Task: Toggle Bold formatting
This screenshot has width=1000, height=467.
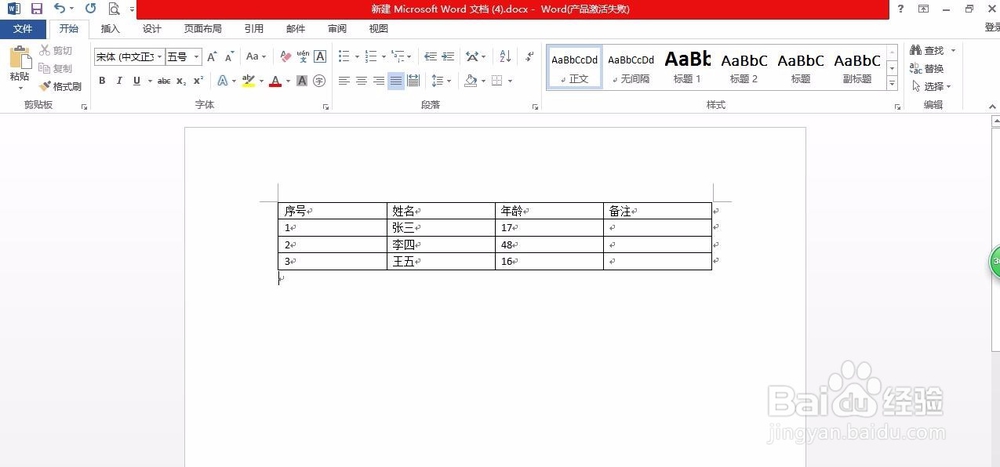Action: pos(102,81)
